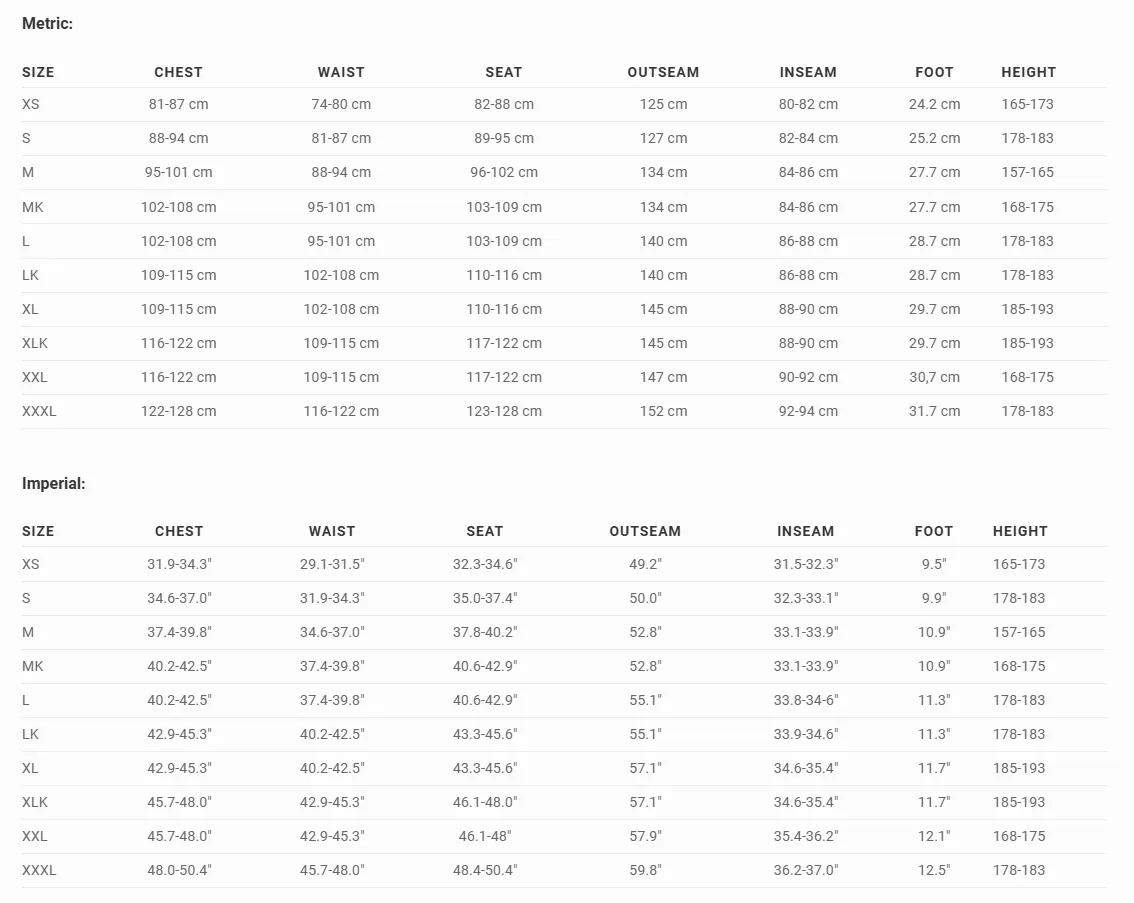Click the 9.5" foot value for XS
The height and width of the screenshot is (903, 1134).
(x=934, y=564)
